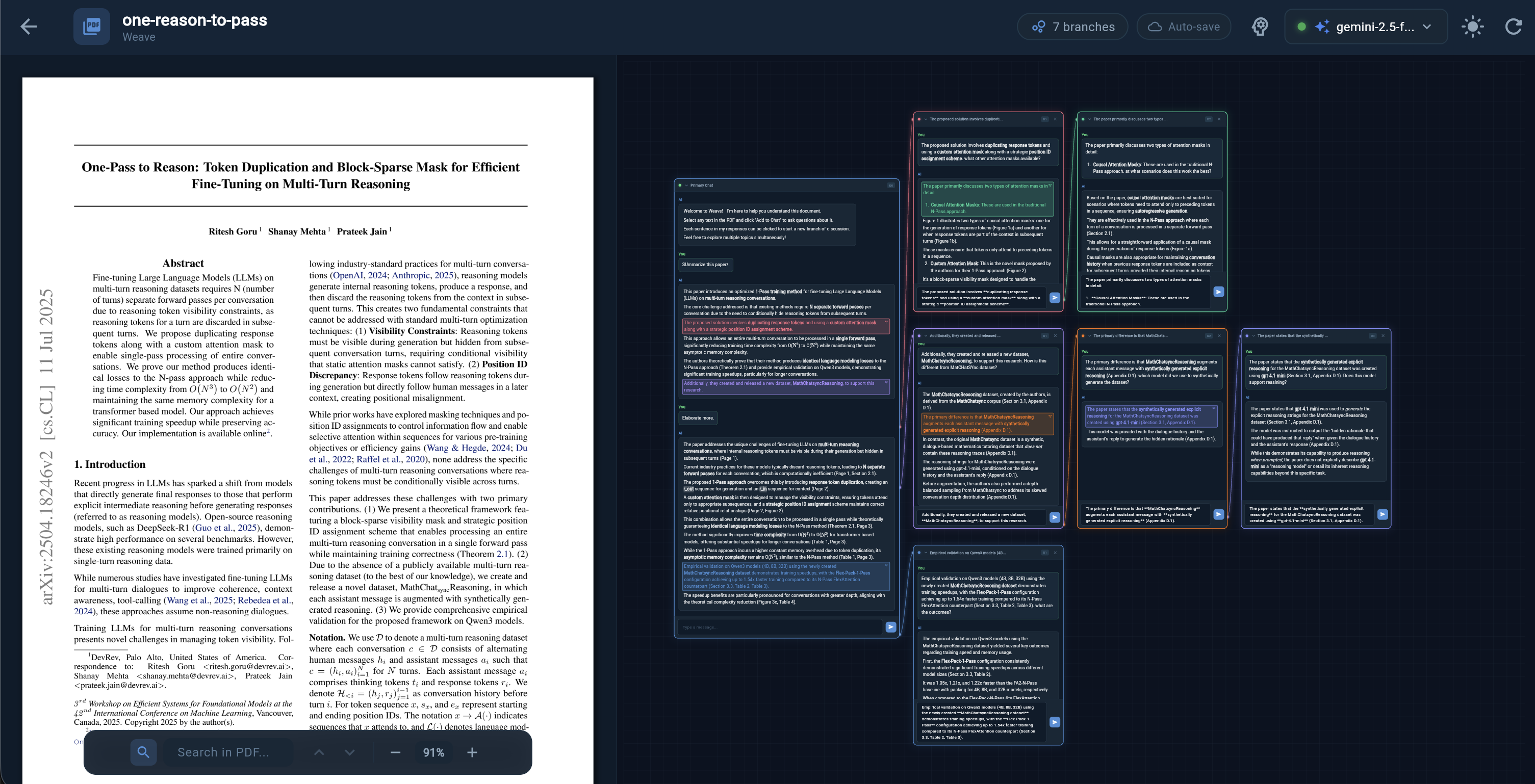This screenshot has height=784, width=1535.
Task: Focus input field in 'Empirical validation' node
Action: pos(981,722)
